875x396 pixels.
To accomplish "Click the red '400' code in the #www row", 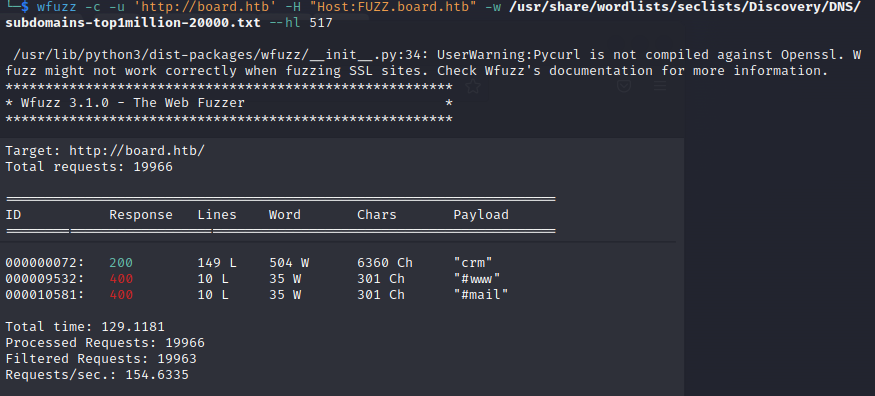I will (x=121, y=278).
